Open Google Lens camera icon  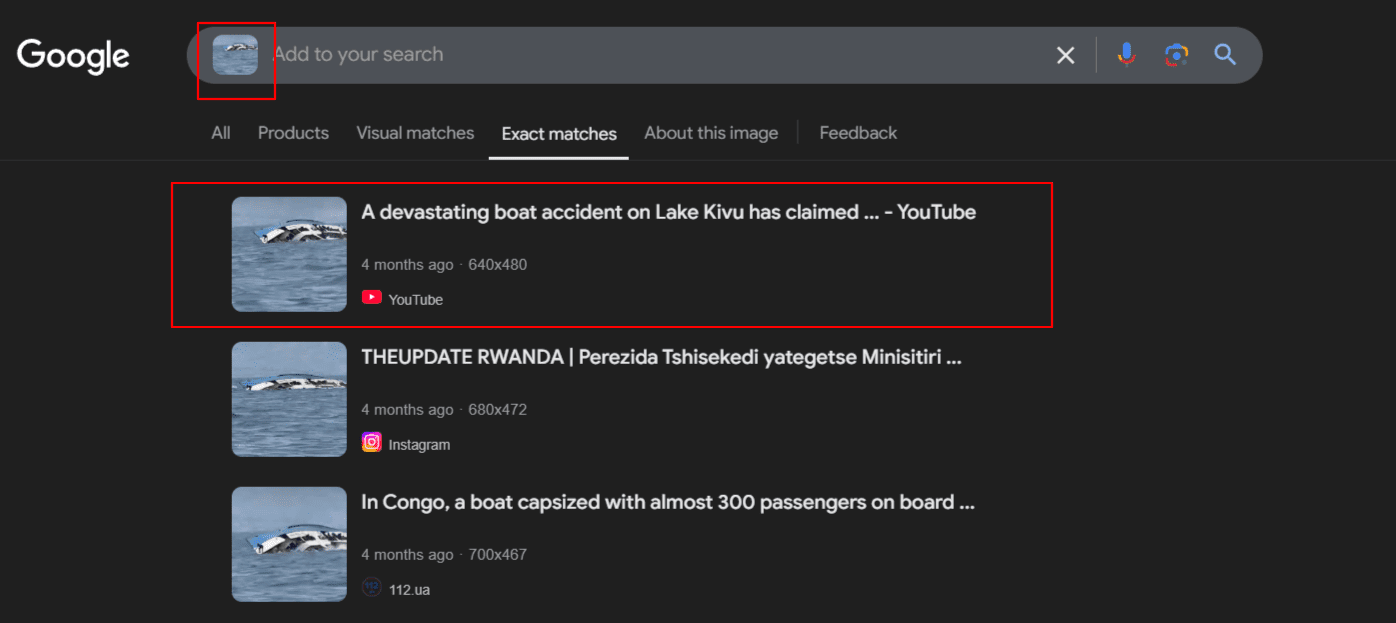coord(1176,55)
